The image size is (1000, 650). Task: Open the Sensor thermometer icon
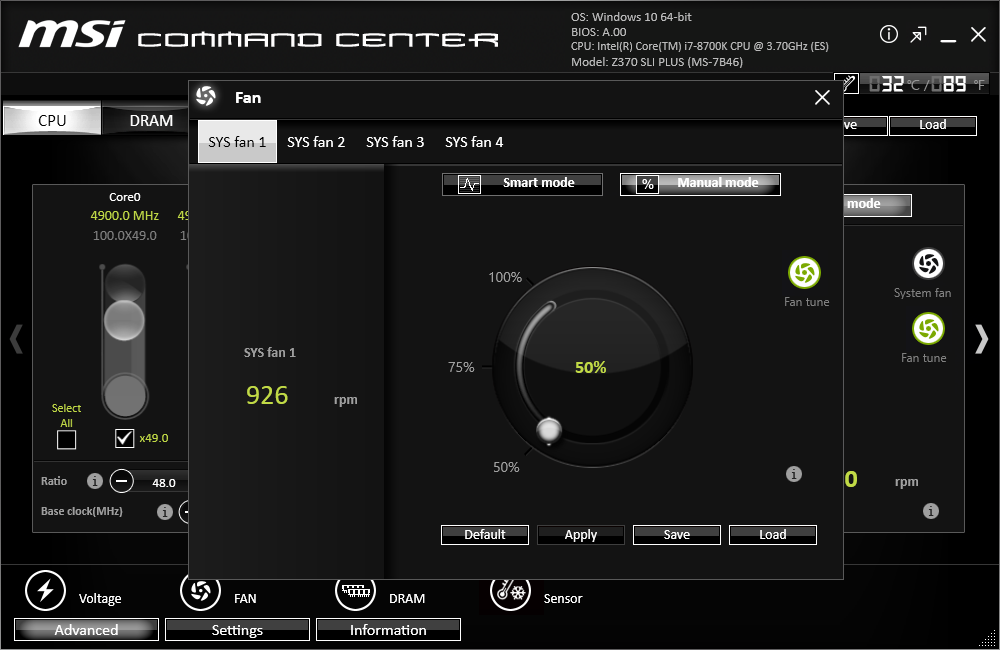pyautogui.click(x=510, y=592)
